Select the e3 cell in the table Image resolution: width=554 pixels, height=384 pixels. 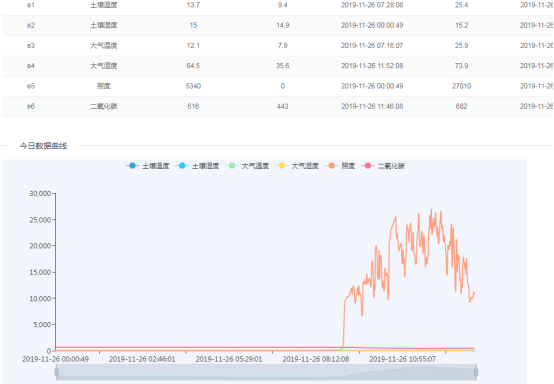31,45
